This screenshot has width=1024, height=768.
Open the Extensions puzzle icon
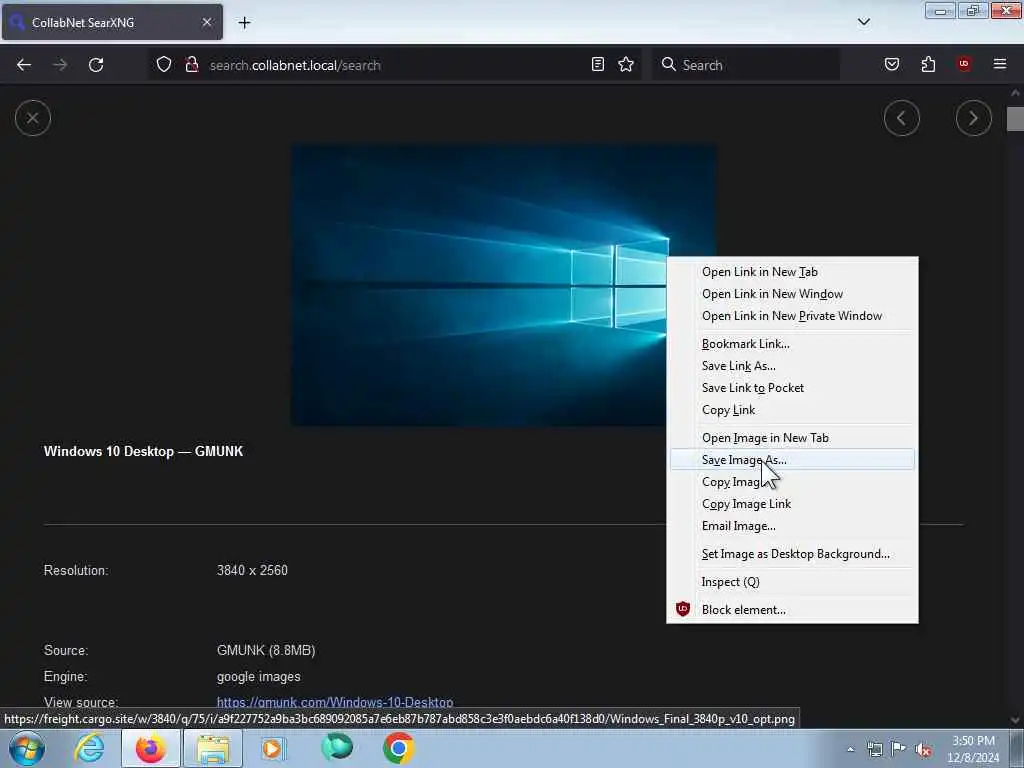[928, 64]
